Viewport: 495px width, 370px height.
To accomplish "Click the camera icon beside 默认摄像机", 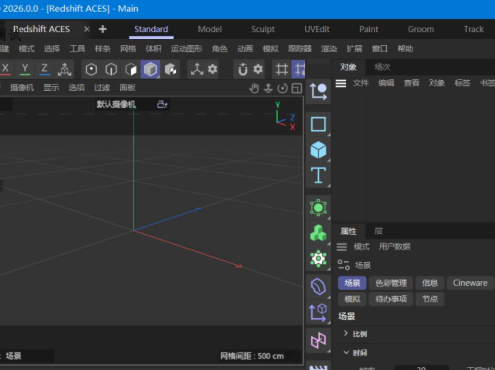I will (162, 104).
